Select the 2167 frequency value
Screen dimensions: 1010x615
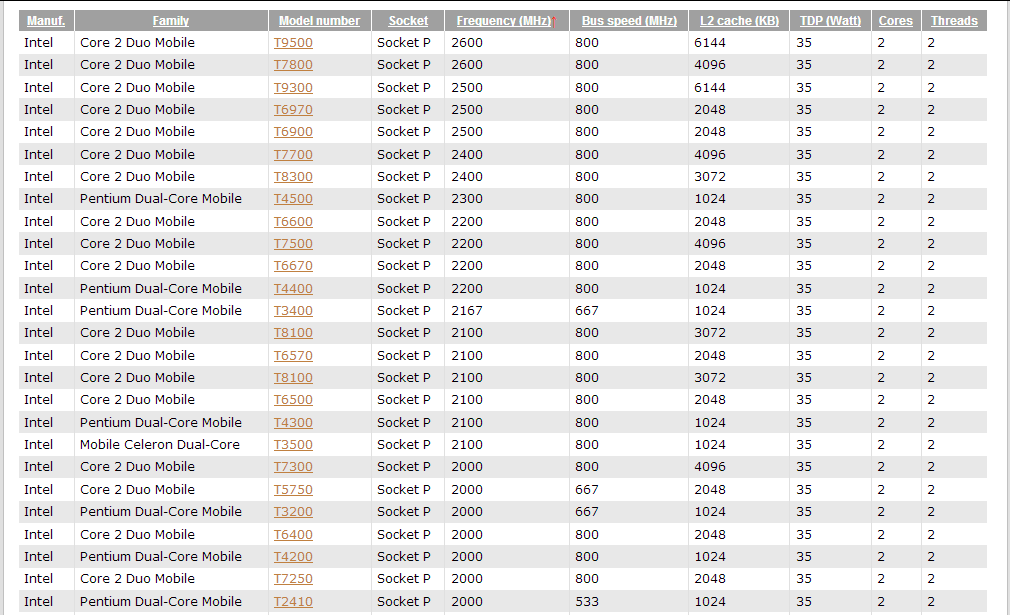point(467,310)
